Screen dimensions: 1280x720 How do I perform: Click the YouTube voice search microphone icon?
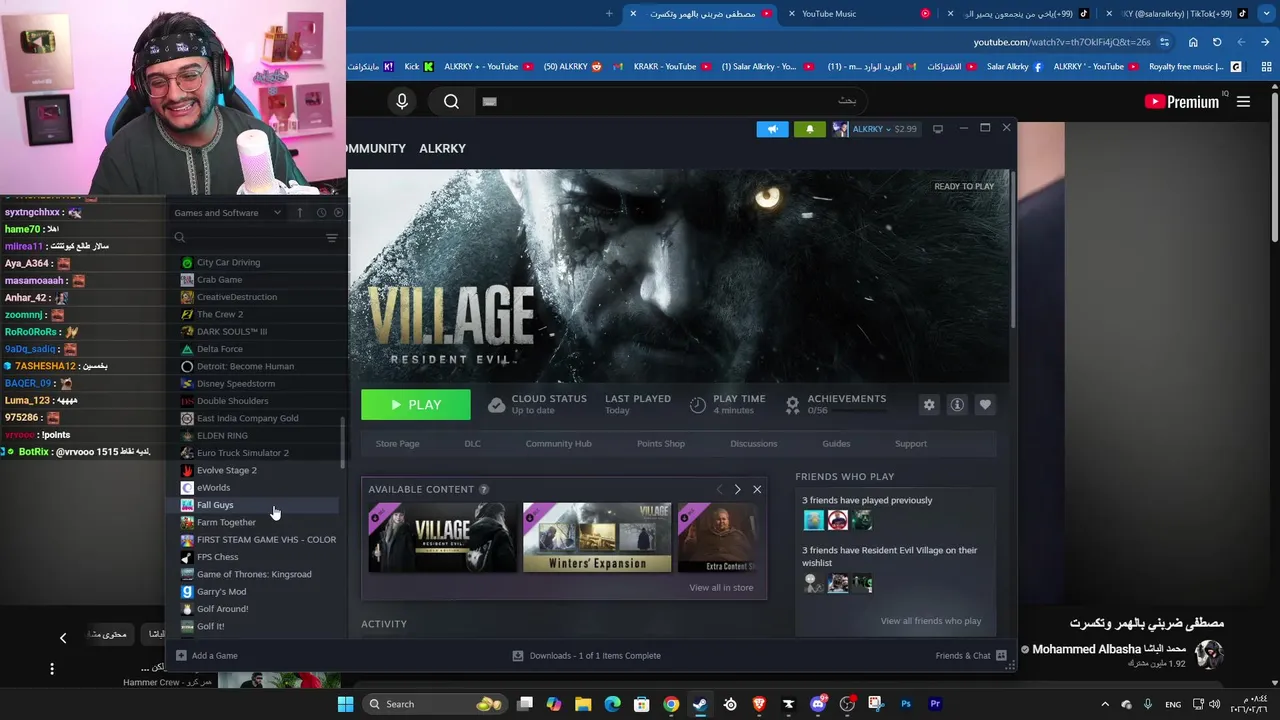pyautogui.click(x=402, y=101)
